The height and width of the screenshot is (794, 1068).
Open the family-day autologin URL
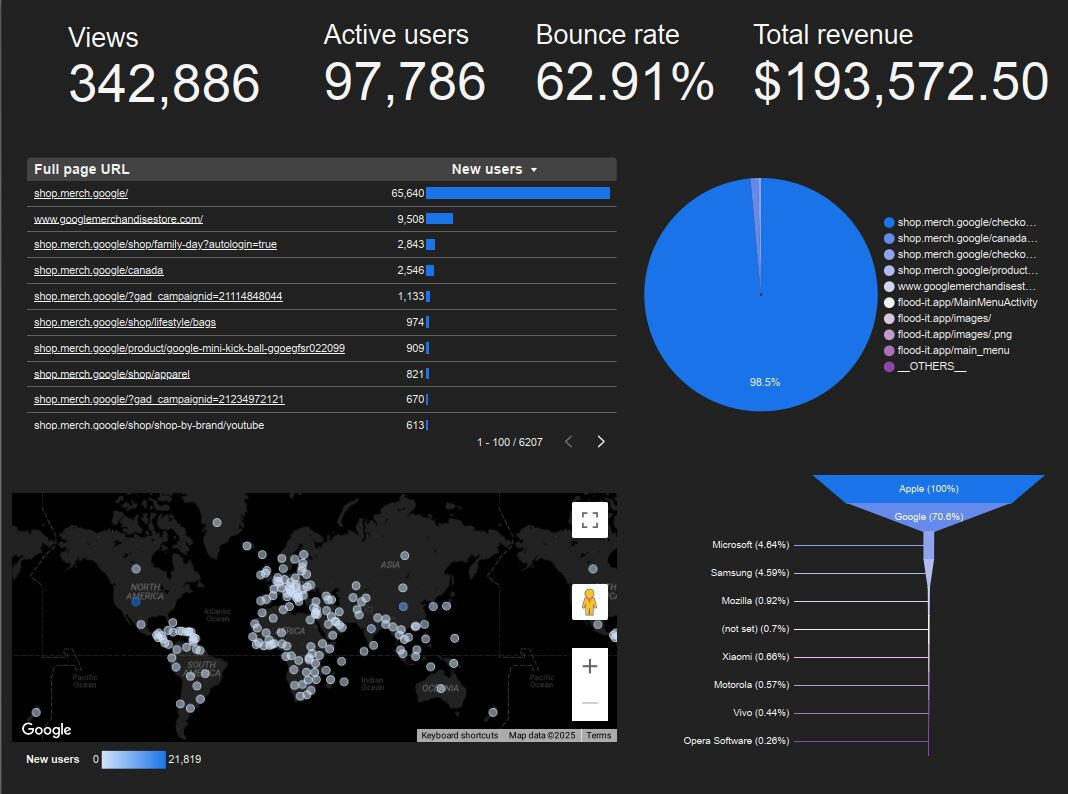coord(155,244)
